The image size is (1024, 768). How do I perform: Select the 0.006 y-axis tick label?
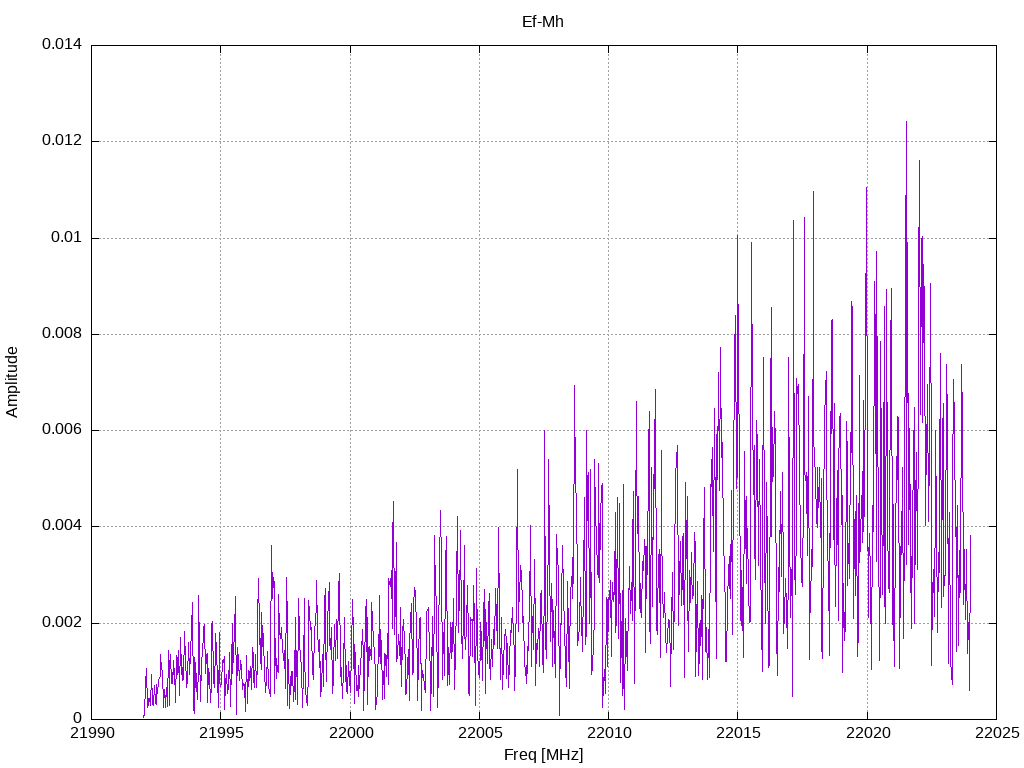pos(62,430)
